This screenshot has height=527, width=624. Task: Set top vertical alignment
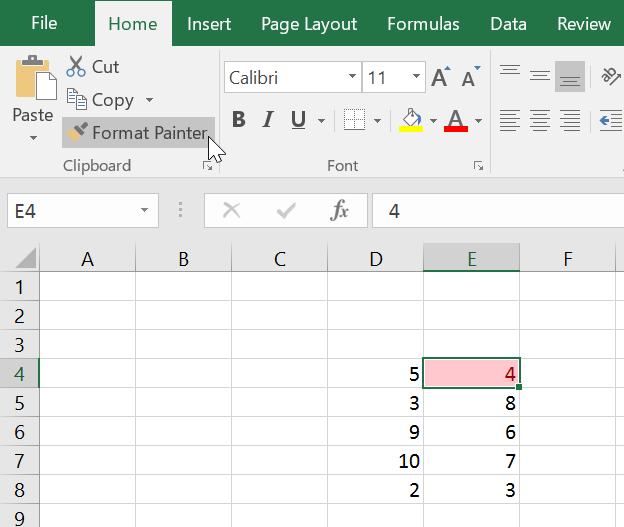[x=510, y=70]
